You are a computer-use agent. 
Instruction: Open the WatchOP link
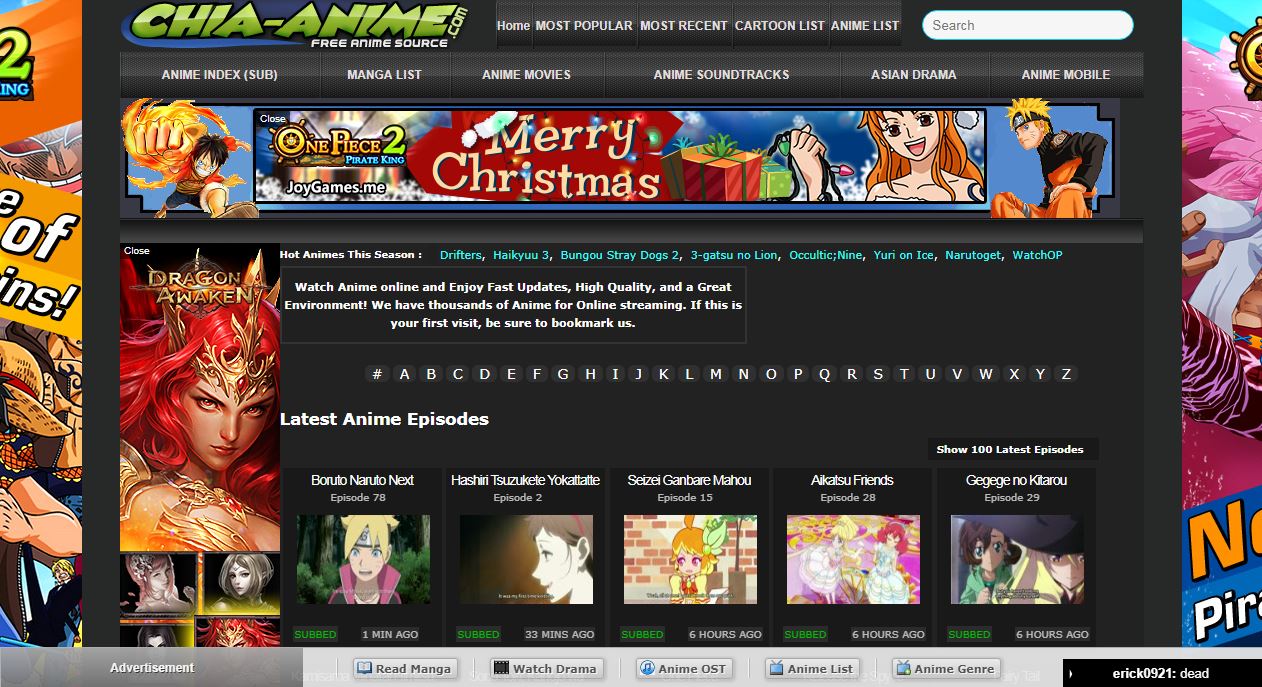tap(1037, 255)
